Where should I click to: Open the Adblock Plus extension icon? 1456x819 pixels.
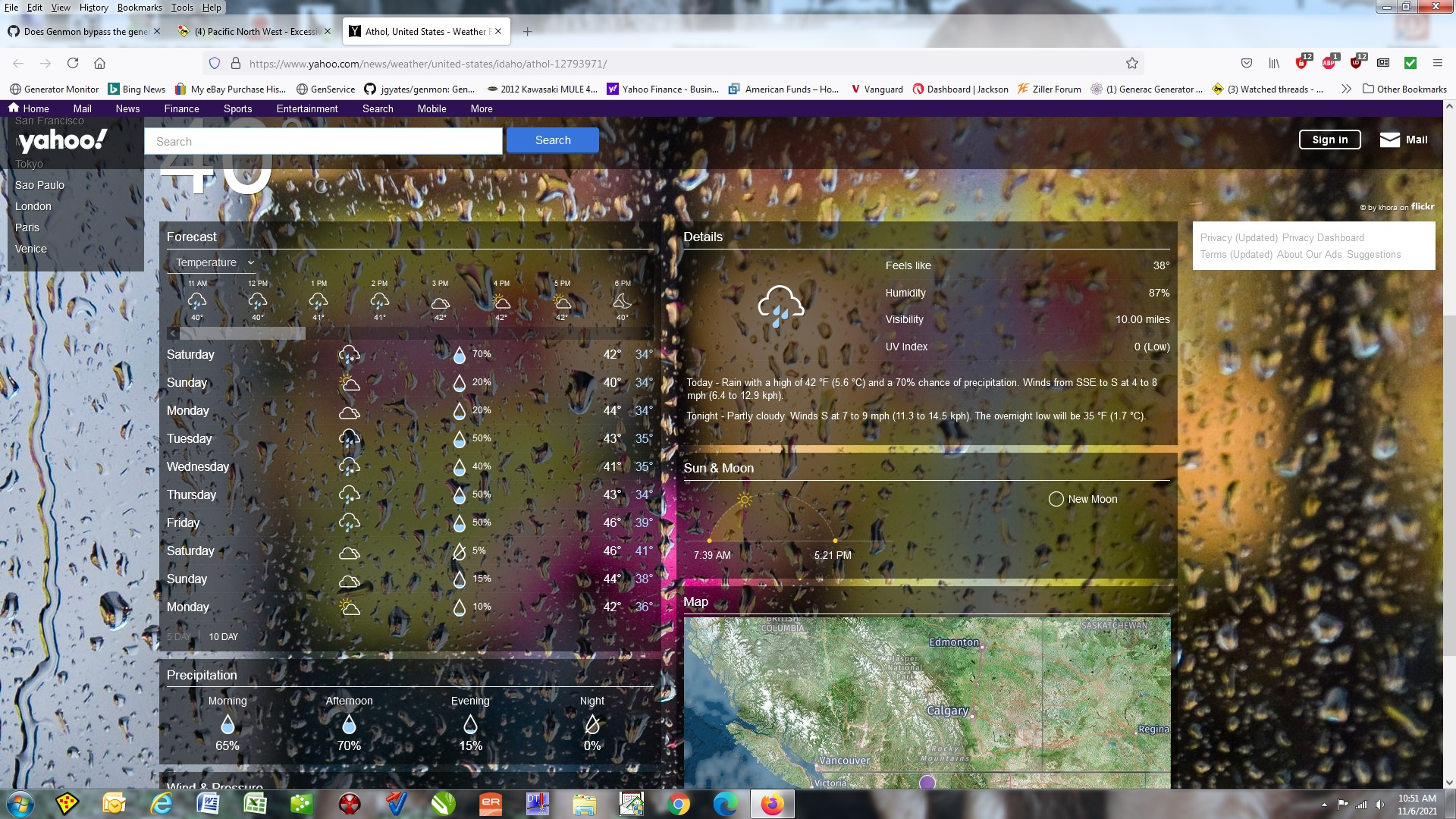pyautogui.click(x=1329, y=62)
